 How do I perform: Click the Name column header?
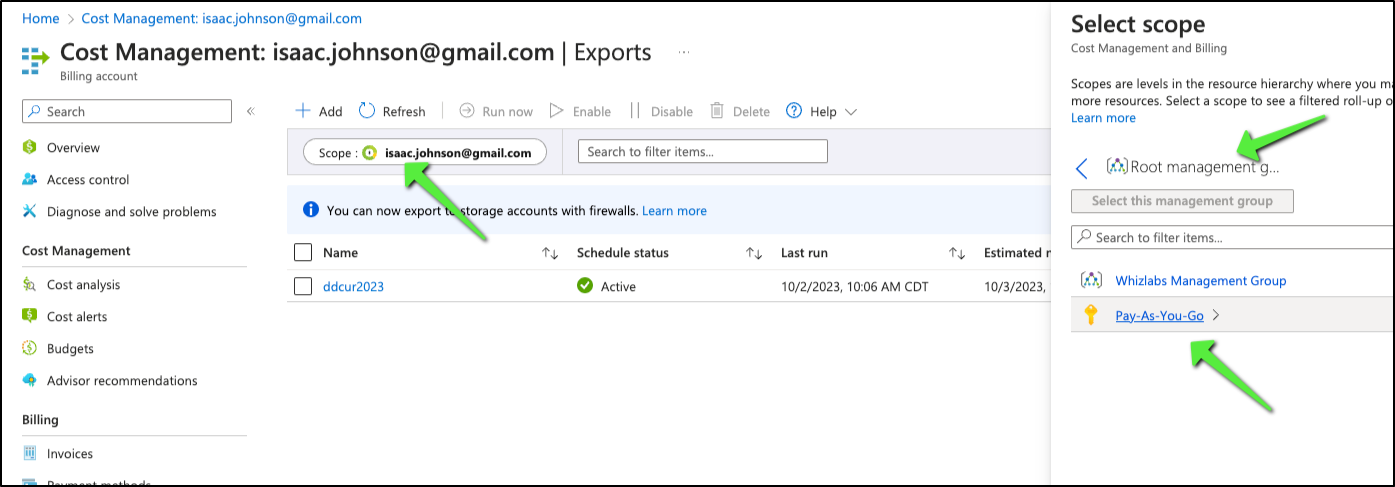340,253
